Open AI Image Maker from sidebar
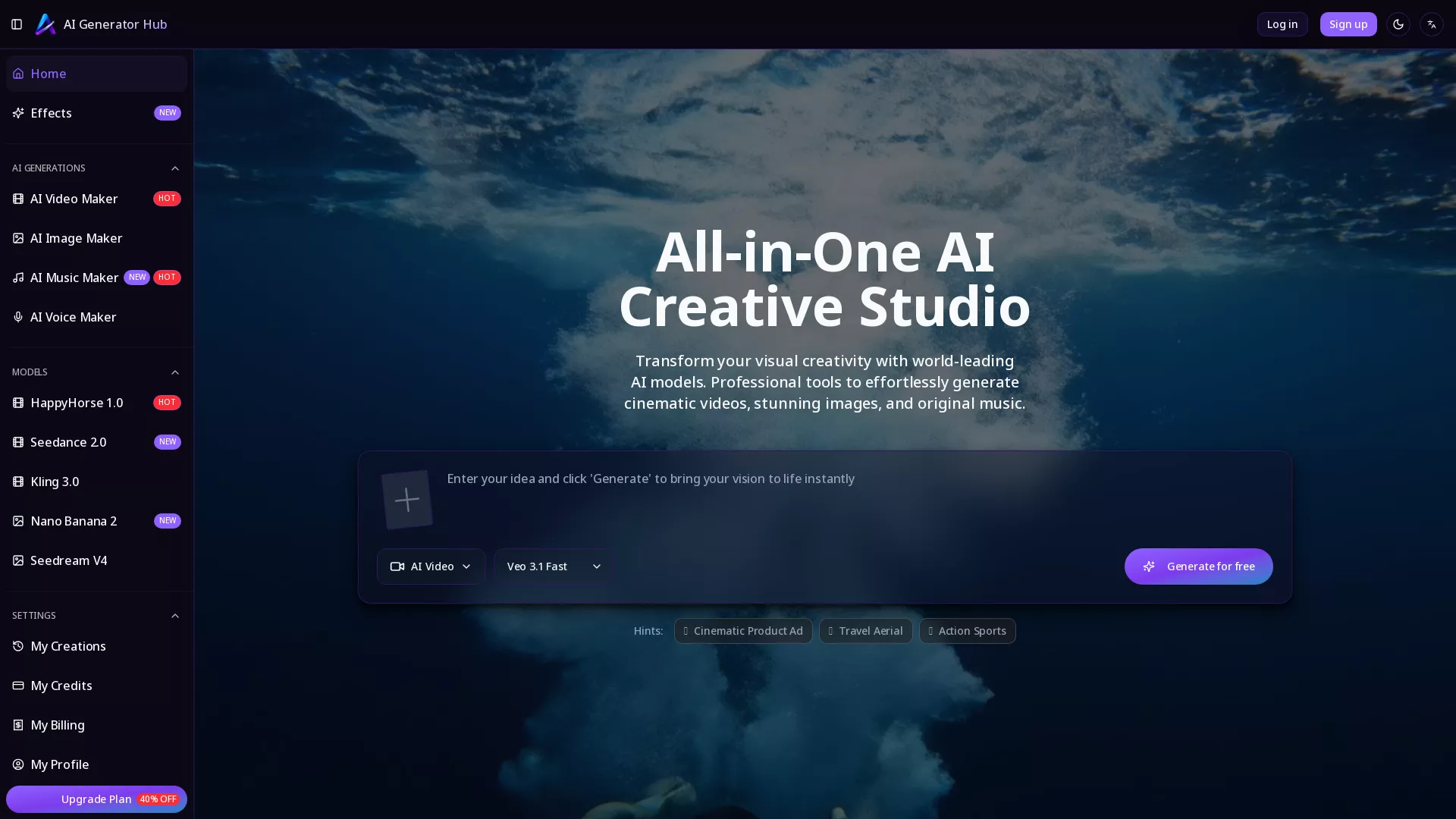1456x819 pixels. tap(76, 238)
